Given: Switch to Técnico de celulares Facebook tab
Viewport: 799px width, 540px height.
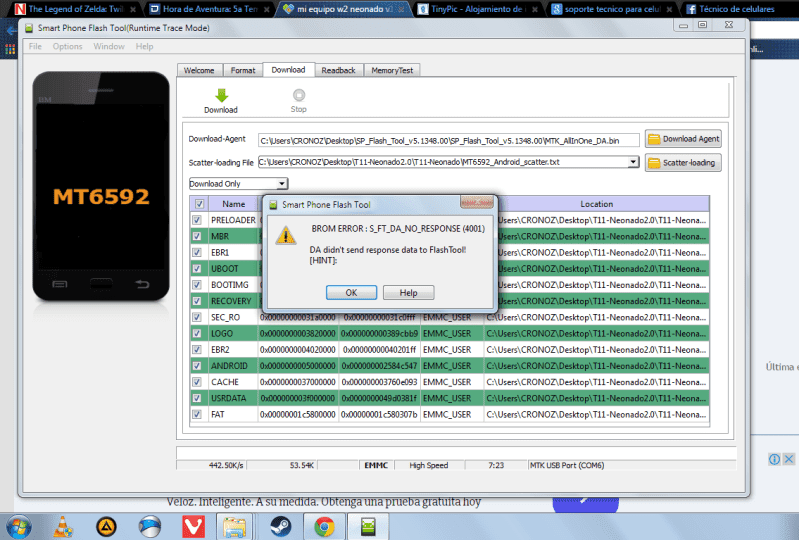Looking at the screenshot, I should tap(736, 9).
